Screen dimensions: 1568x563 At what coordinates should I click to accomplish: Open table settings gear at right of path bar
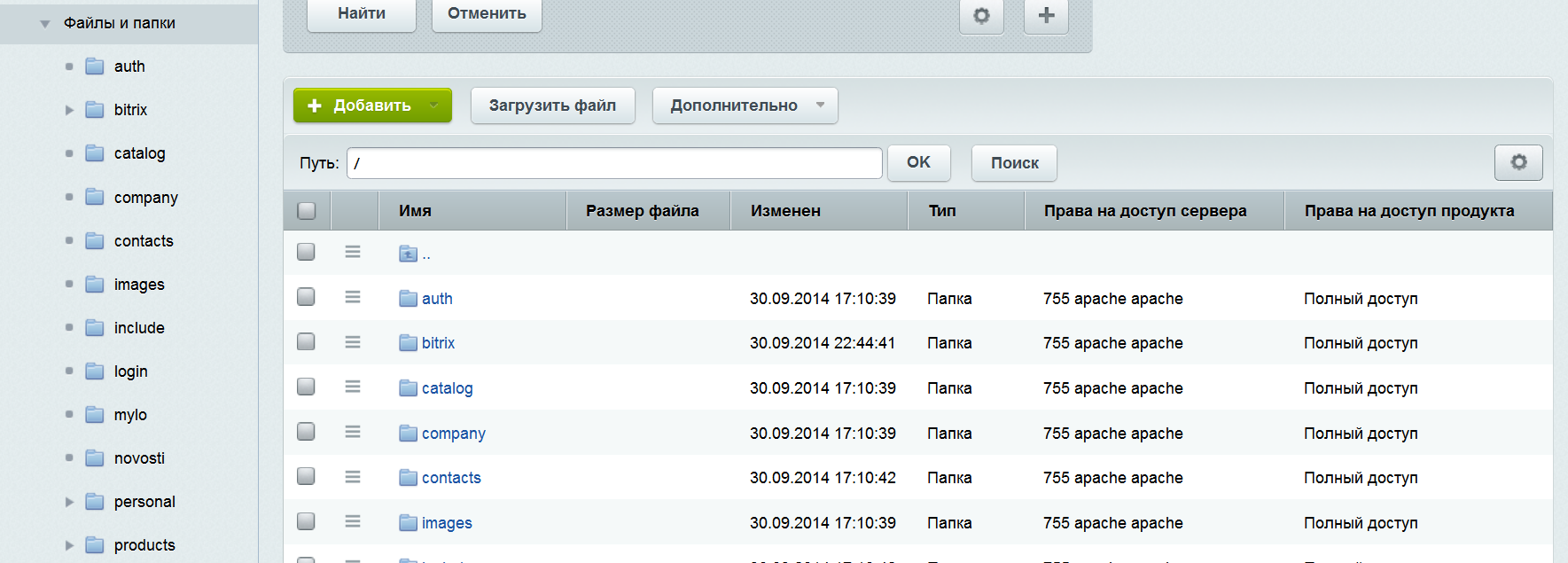point(1518,162)
